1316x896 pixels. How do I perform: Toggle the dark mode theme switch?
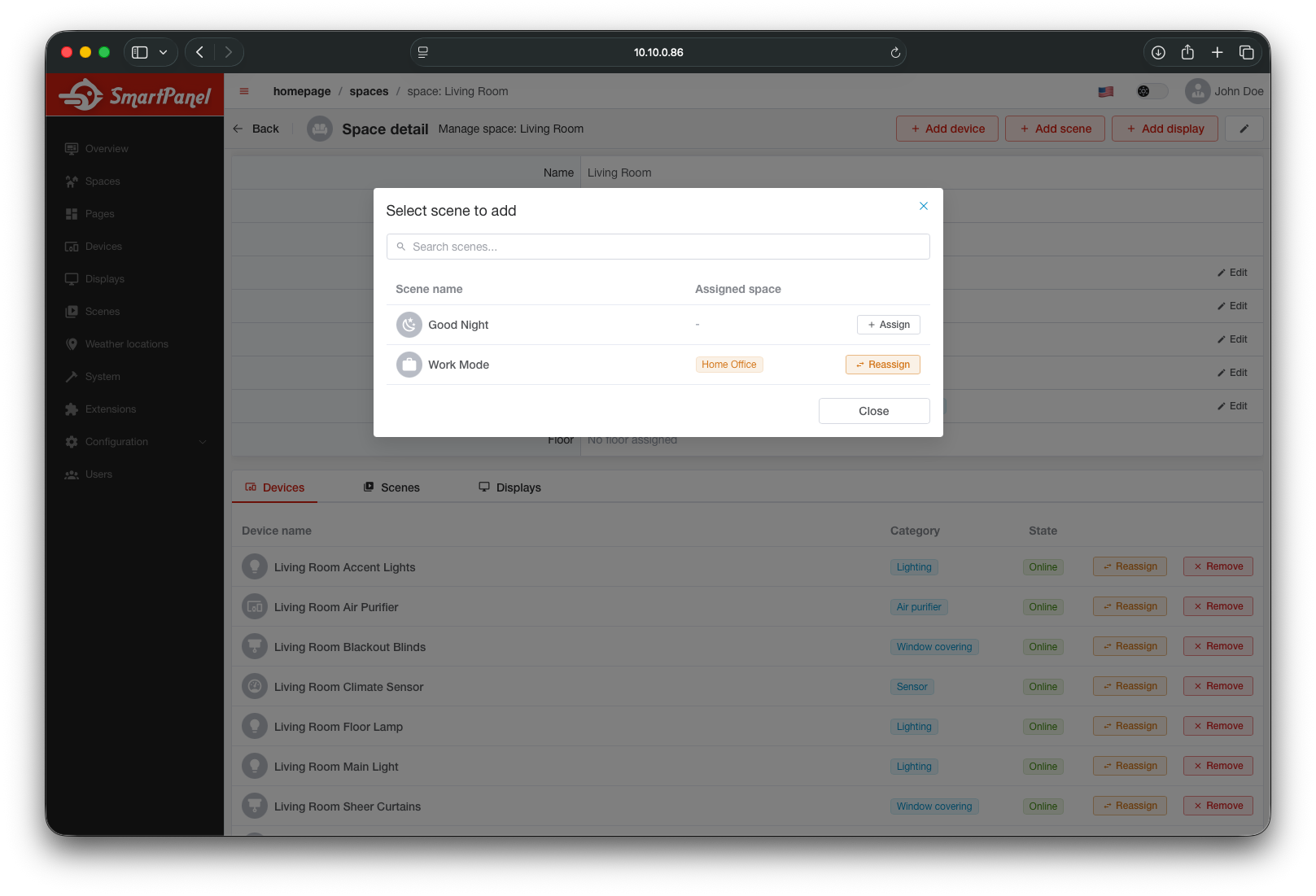point(1151,91)
